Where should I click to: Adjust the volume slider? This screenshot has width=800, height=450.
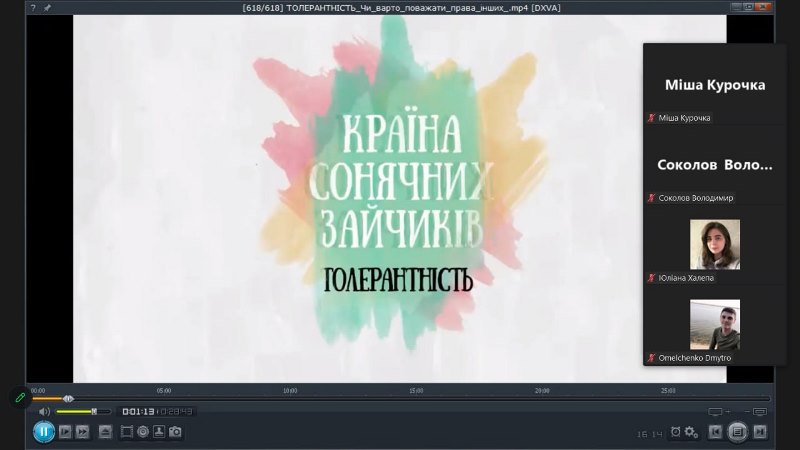(x=80, y=411)
